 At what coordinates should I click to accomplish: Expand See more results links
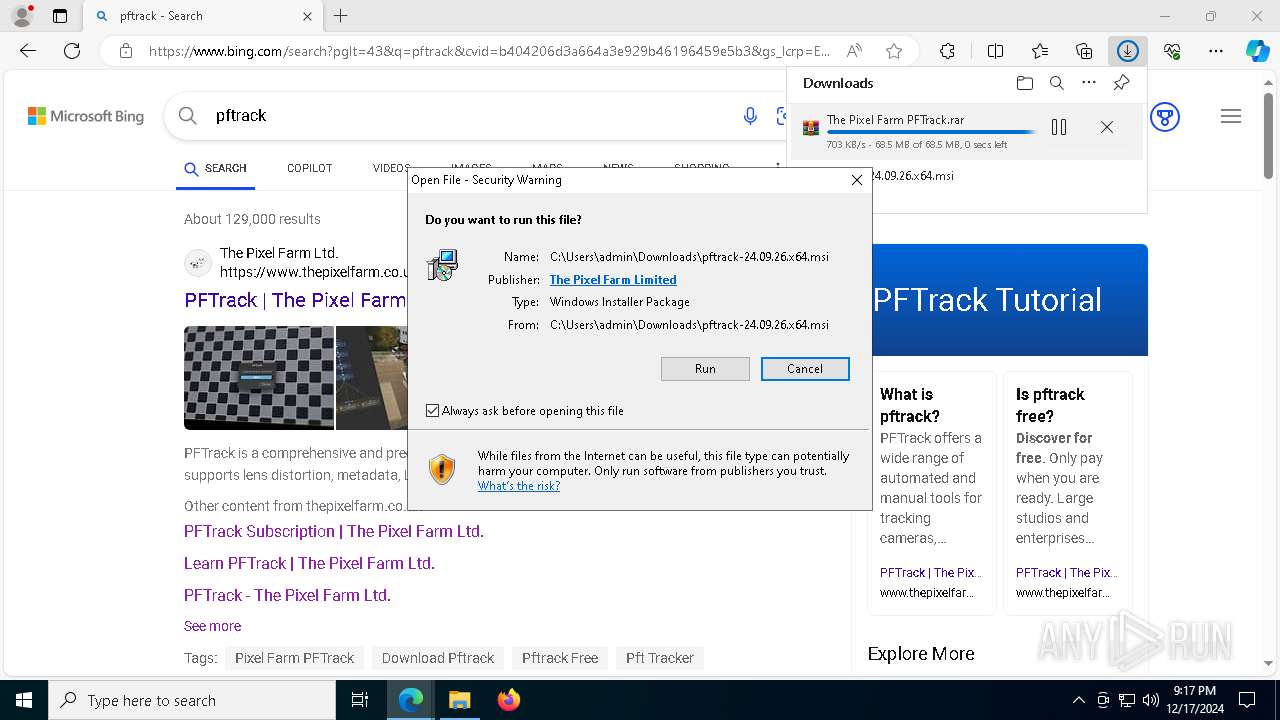pyautogui.click(x=212, y=626)
